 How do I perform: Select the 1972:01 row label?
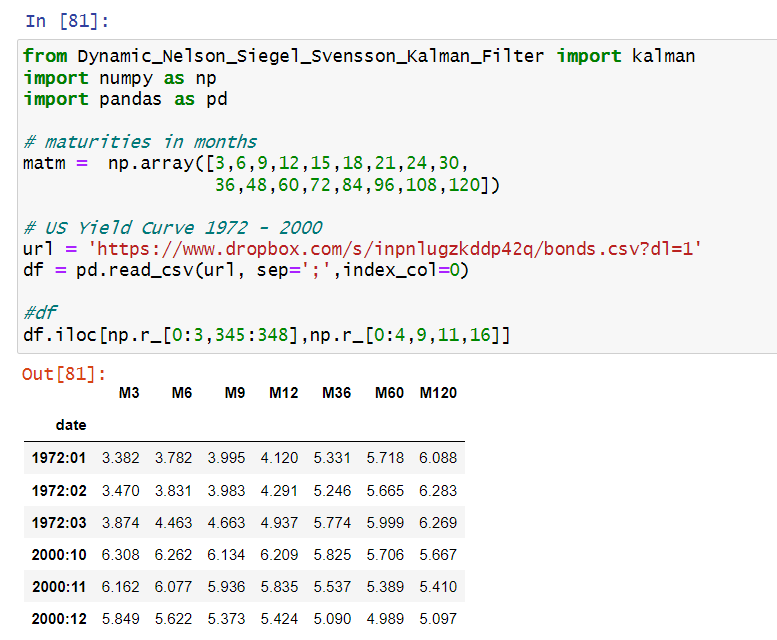[x=59, y=458]
